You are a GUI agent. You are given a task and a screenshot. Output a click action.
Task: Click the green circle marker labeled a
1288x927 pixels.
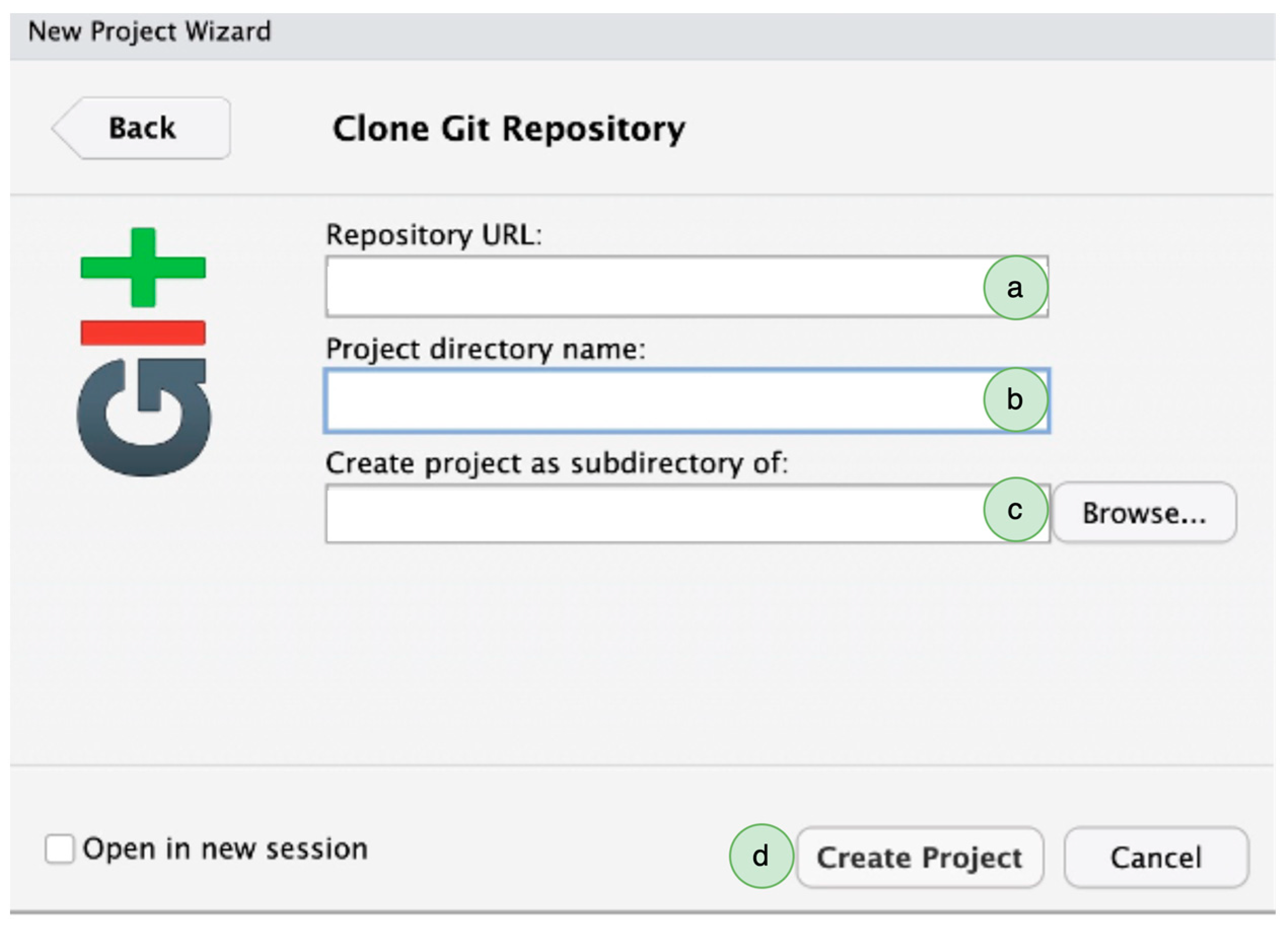(x=1015, y=288)
